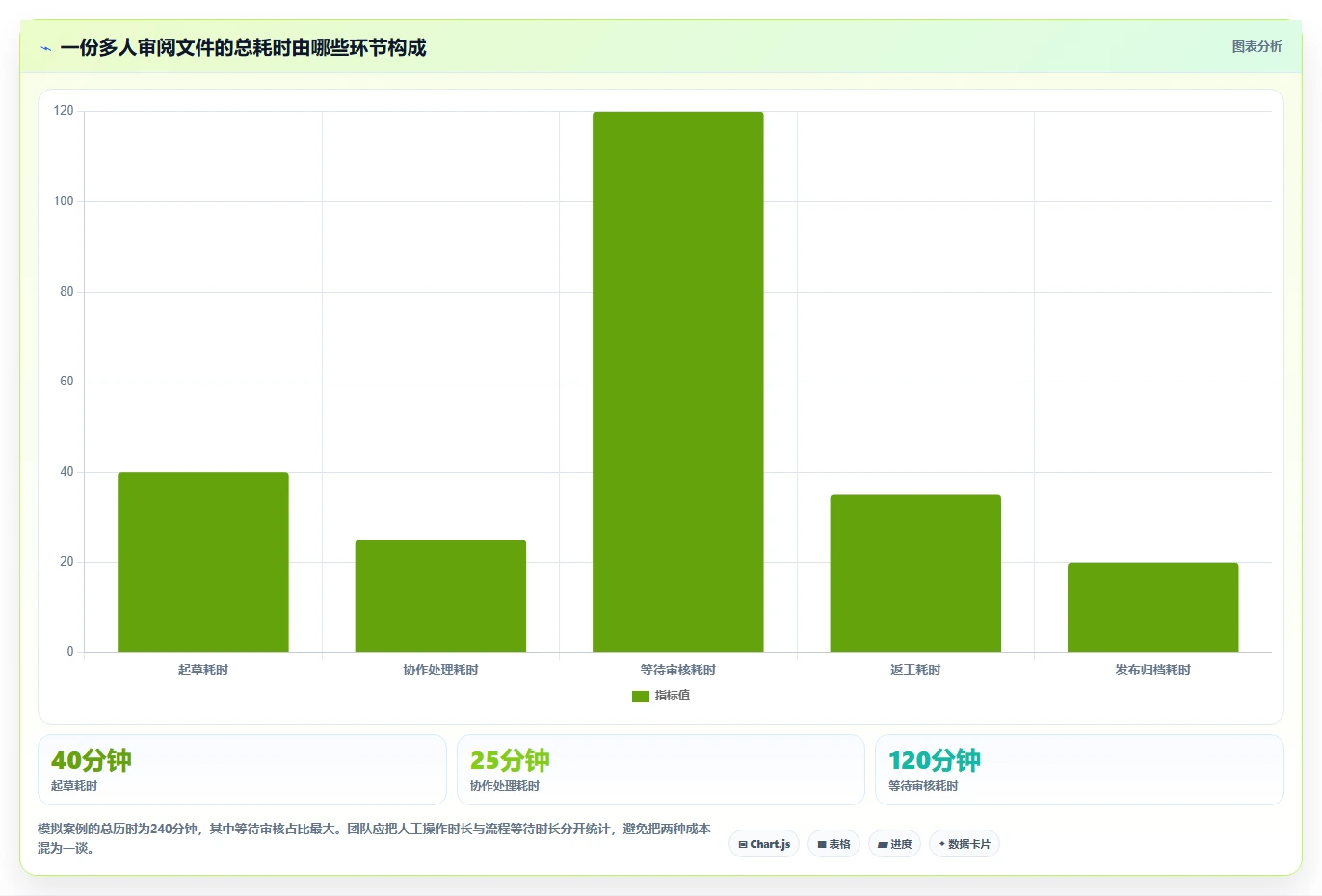Select the 协作处理耗时 bar in chart
1322x896 pixels.
pos(440,596)
